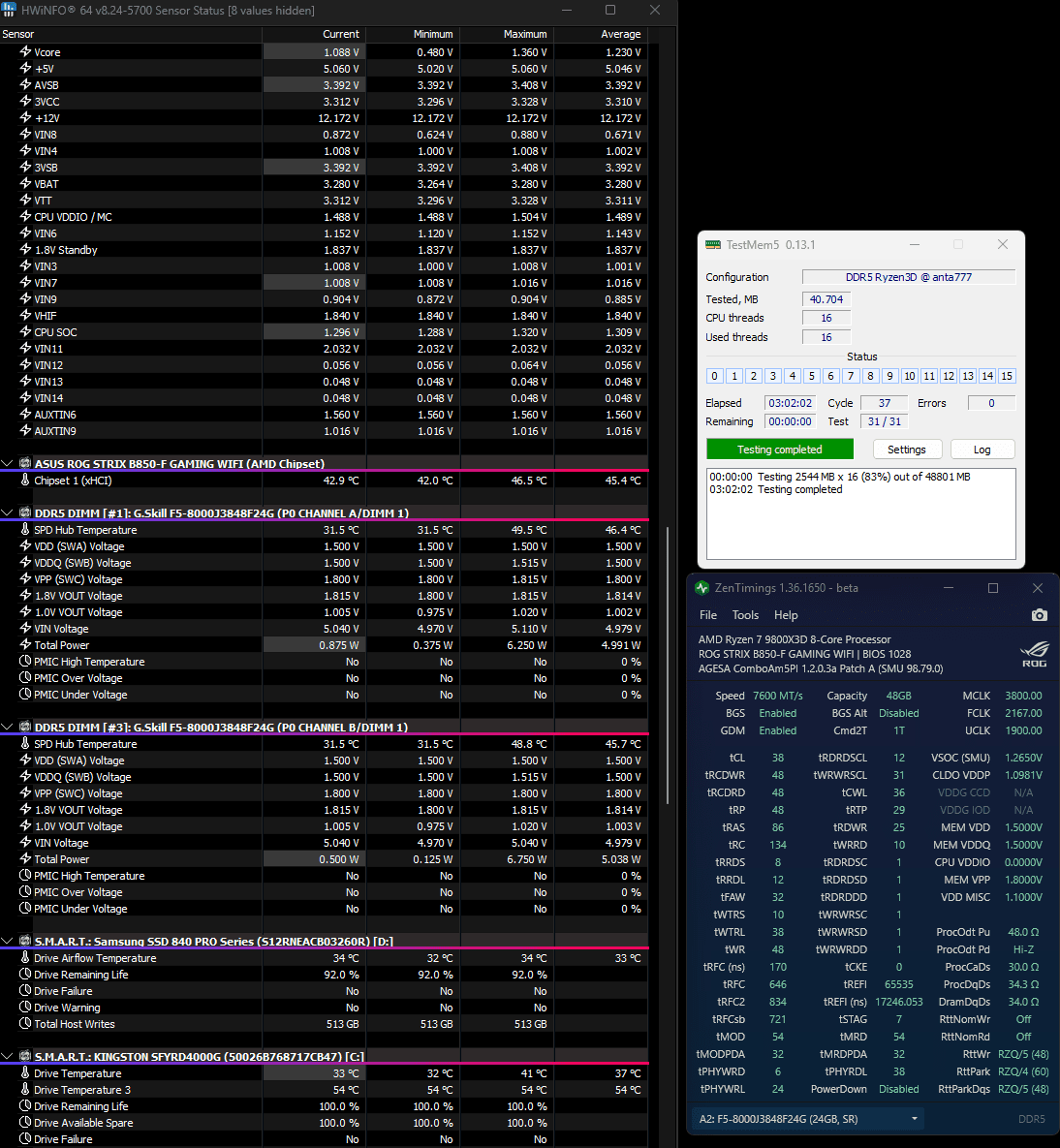Click the bolt icon beside +12V sensor
This screenshot has width=1060, height=1148.
pos(25,118)
